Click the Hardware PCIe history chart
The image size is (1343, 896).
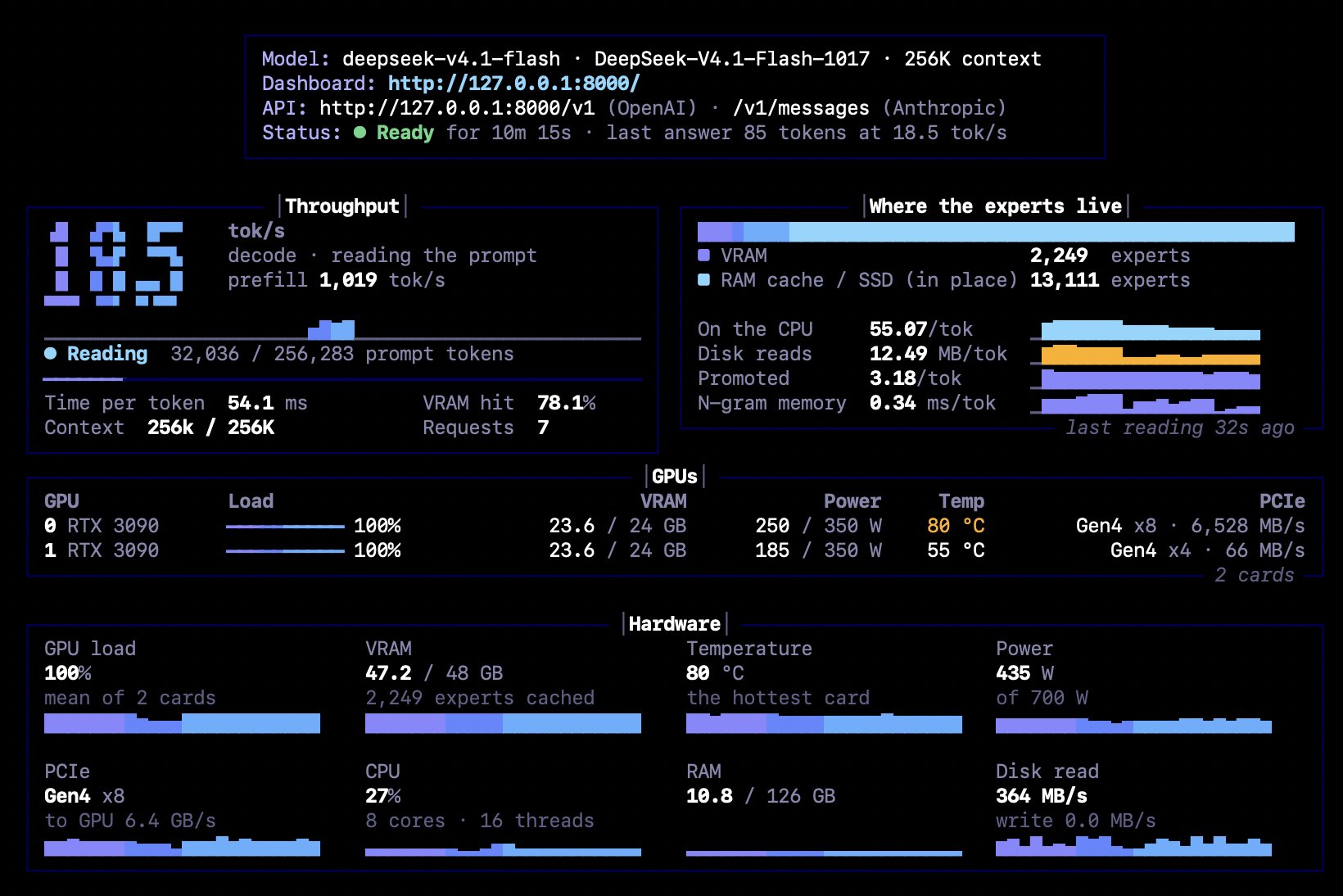click(x=182, y=847)
